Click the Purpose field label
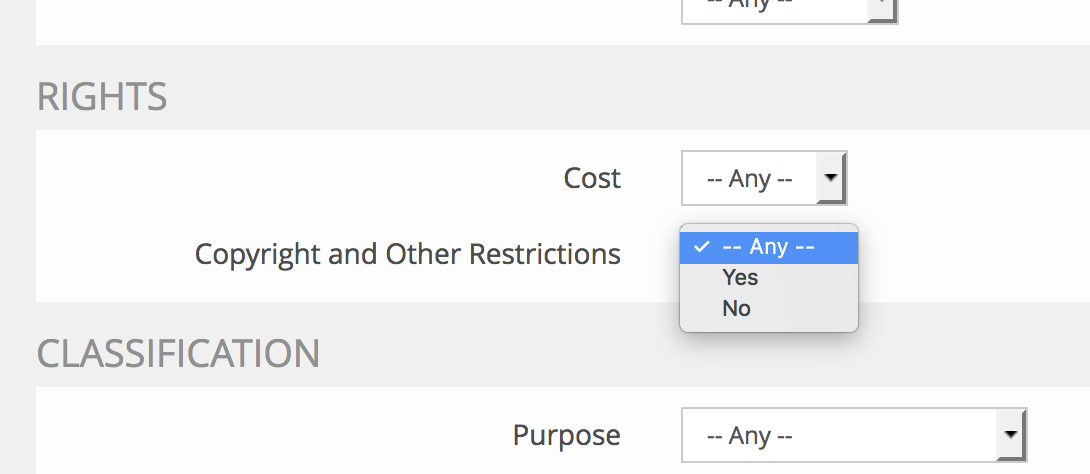The height and width of the screenshot is (474, 1090). (x=566, y=435)
